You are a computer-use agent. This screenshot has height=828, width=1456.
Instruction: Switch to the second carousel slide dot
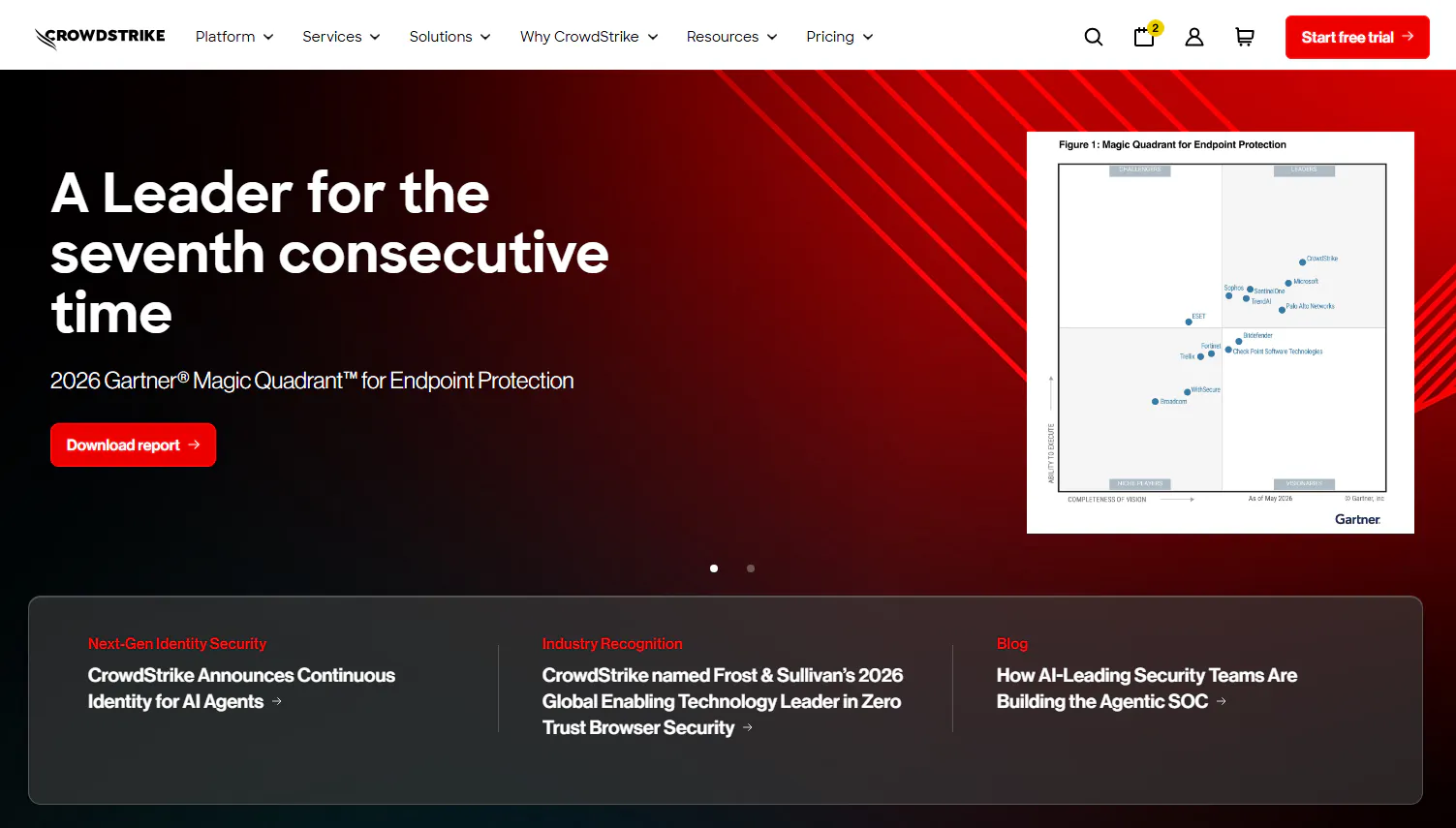751,568
